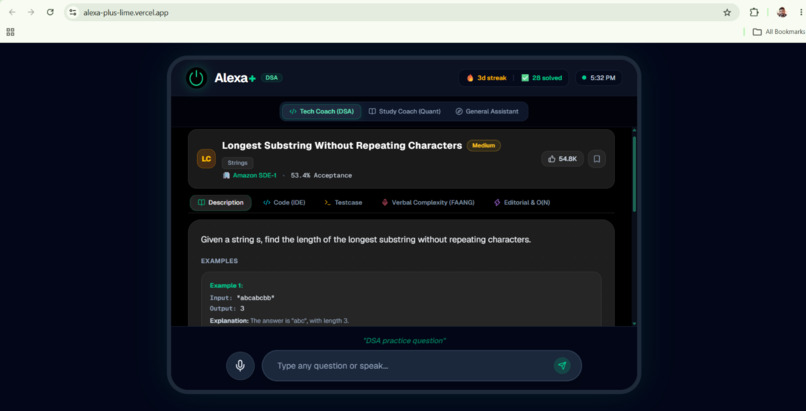Click the problem panel vertical scrollbar

point(634,175)
